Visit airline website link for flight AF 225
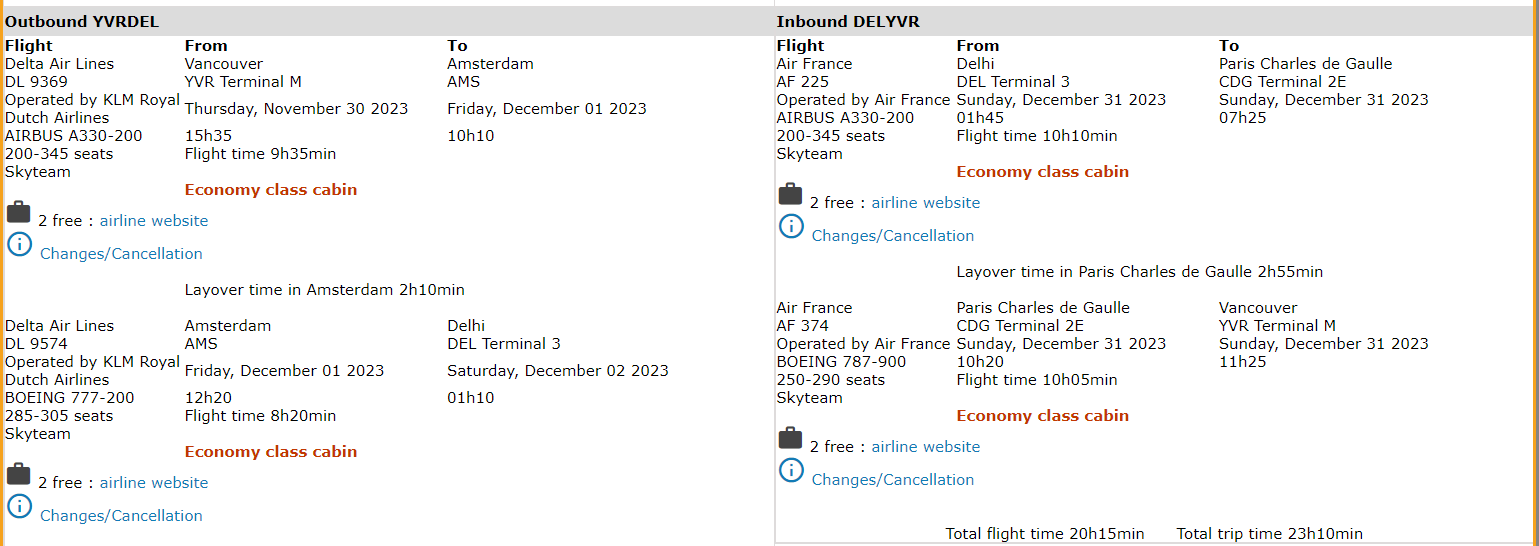 [x=926, y=203]
